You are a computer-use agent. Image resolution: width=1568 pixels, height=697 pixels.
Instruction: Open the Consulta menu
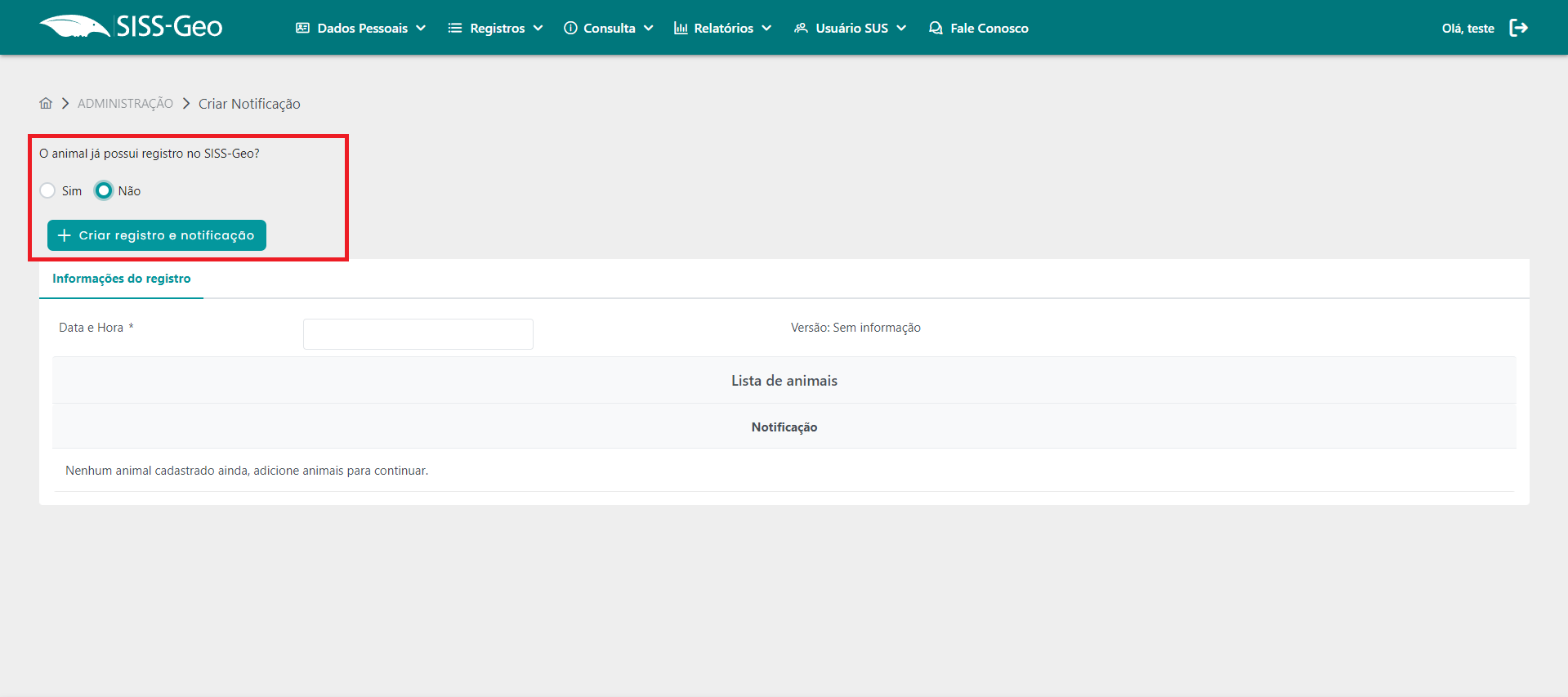[x=609, y=28]
